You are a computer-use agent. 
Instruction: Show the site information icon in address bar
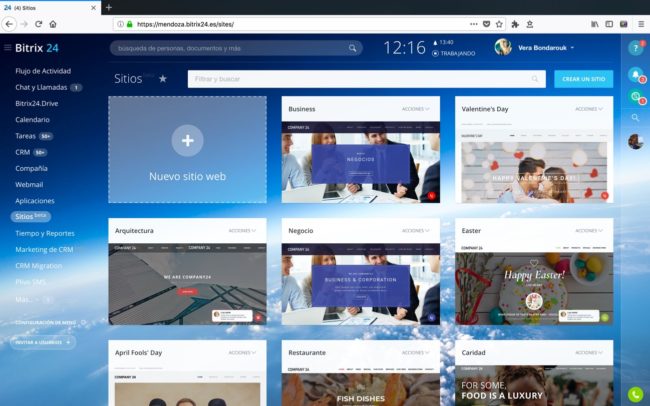point(120,24)
